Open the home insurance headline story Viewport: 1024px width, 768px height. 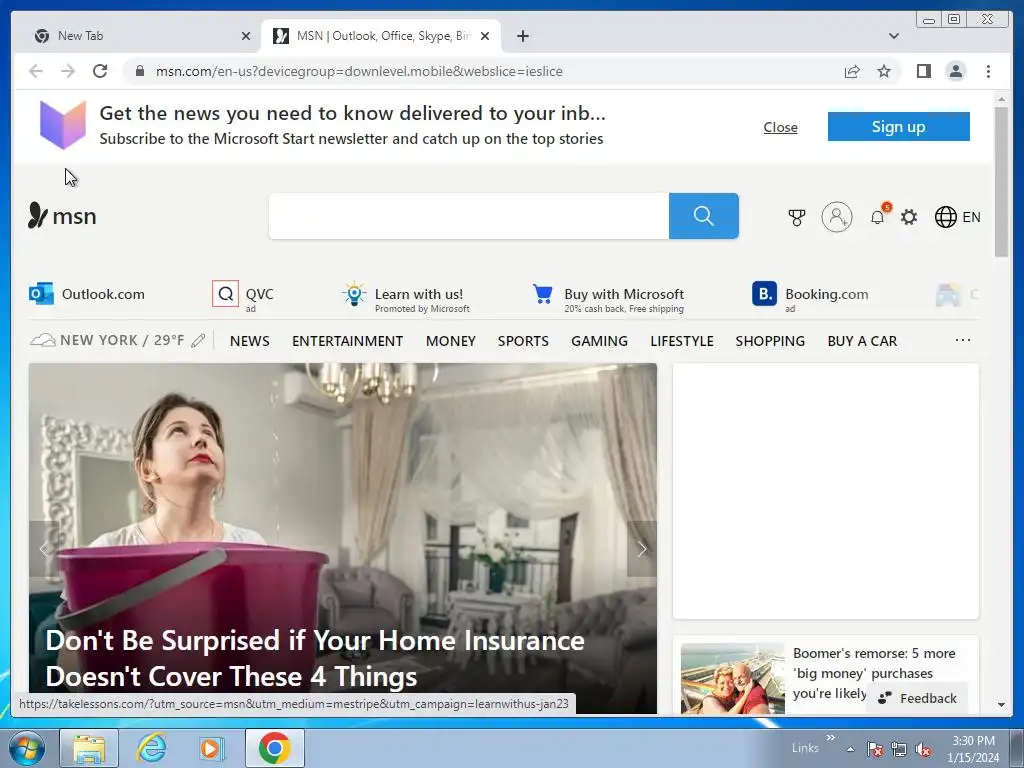pyautogui.click(x=315, y=658)
